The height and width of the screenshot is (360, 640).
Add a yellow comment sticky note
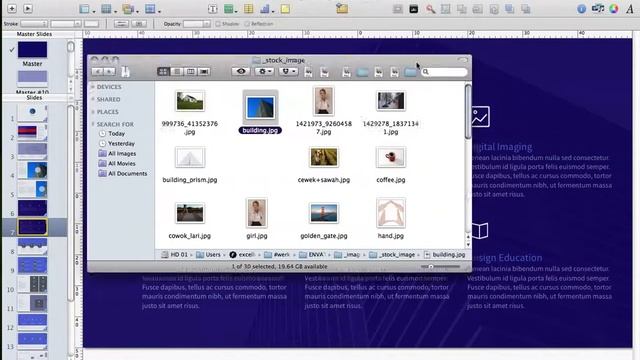(285, 9)
